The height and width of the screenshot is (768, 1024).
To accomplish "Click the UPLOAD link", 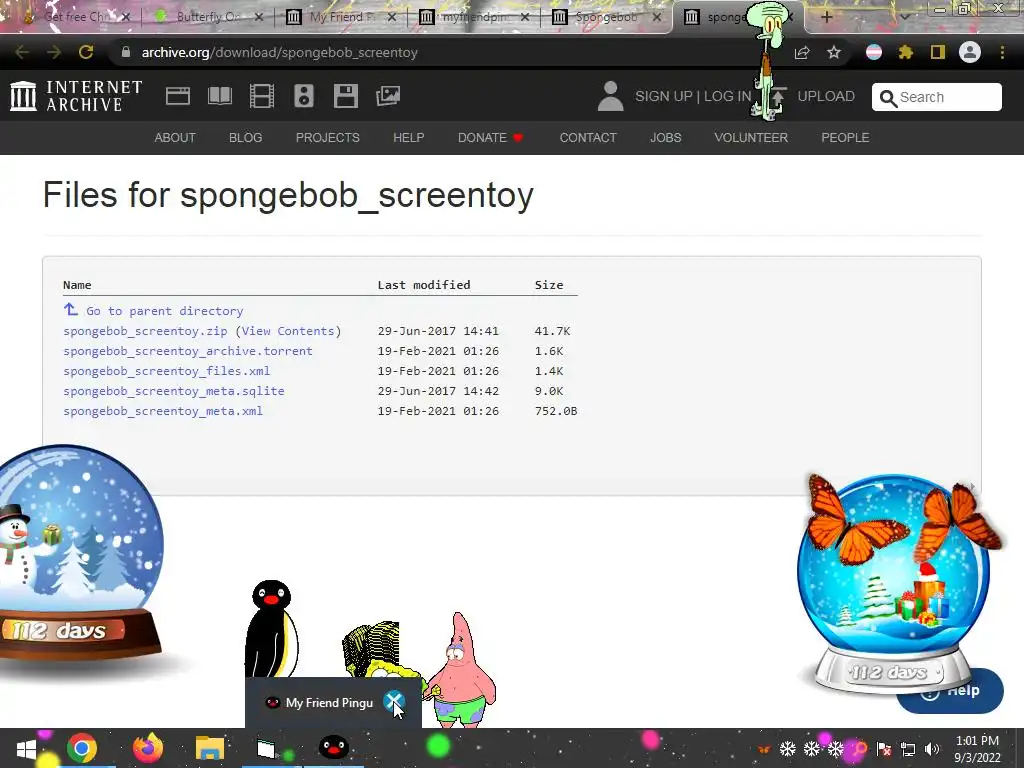I will pos(826,96).
